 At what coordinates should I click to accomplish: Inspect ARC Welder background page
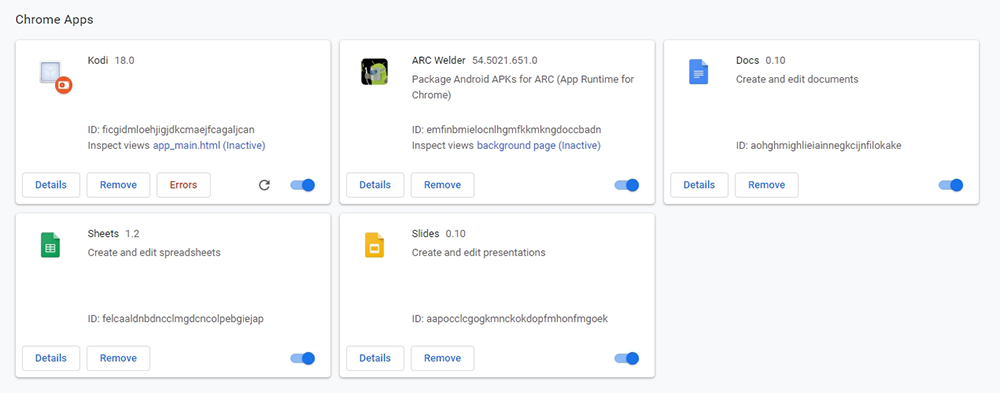(x=539, y=145)
